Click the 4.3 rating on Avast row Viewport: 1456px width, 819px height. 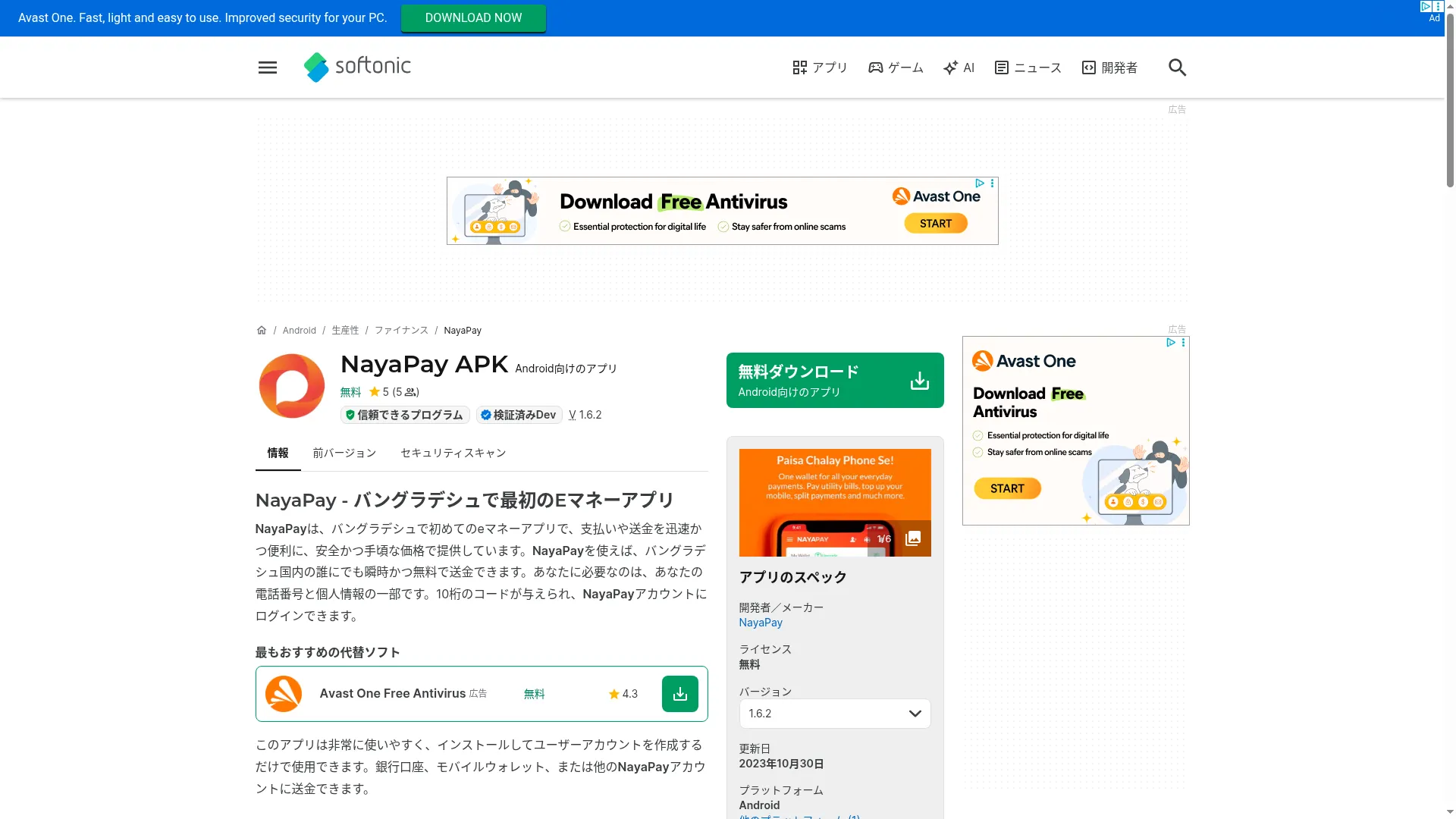623,694
